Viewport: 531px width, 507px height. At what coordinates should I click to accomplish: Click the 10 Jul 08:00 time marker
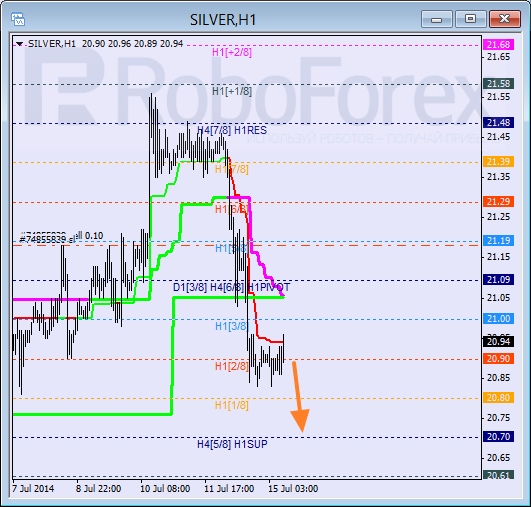pyautogui.click(x=165, y=489)
